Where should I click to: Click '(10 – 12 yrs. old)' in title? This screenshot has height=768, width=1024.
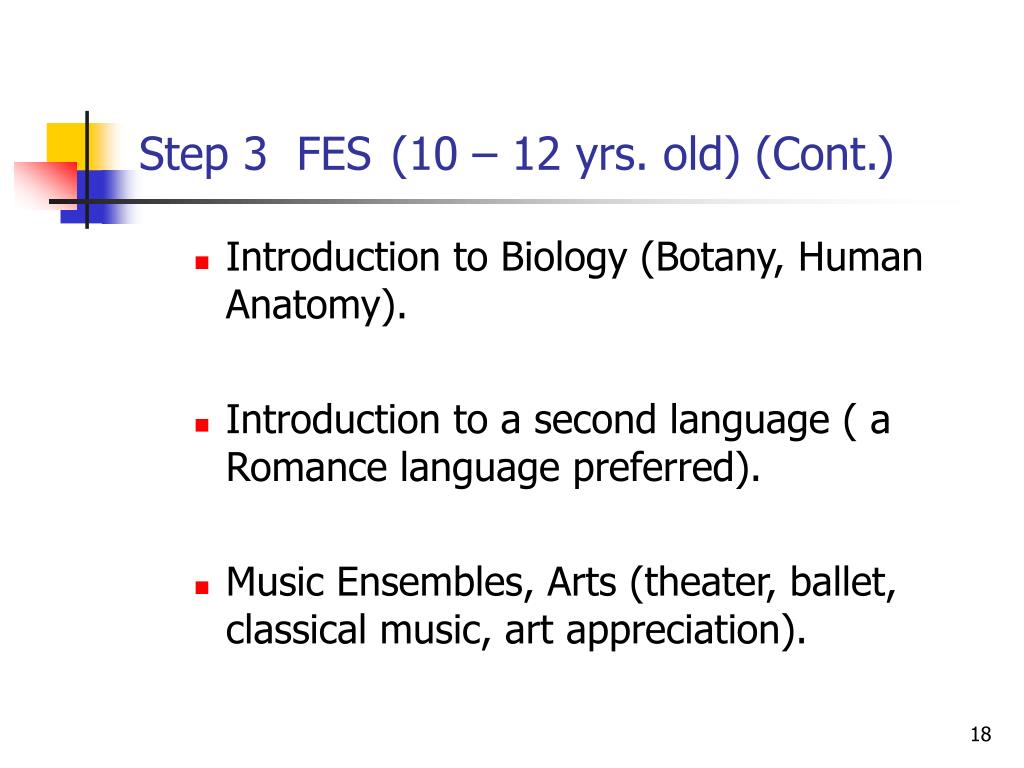[x=566, y=155]
